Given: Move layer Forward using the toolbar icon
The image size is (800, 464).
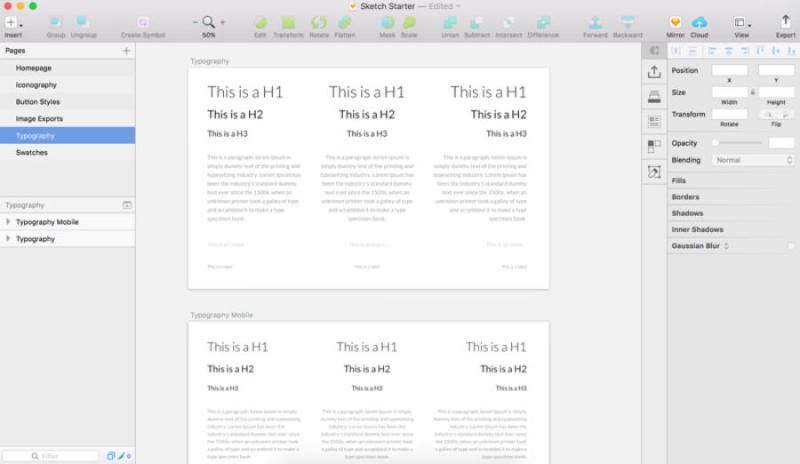Looking at the screenshot, I should [x=595, y=22].
